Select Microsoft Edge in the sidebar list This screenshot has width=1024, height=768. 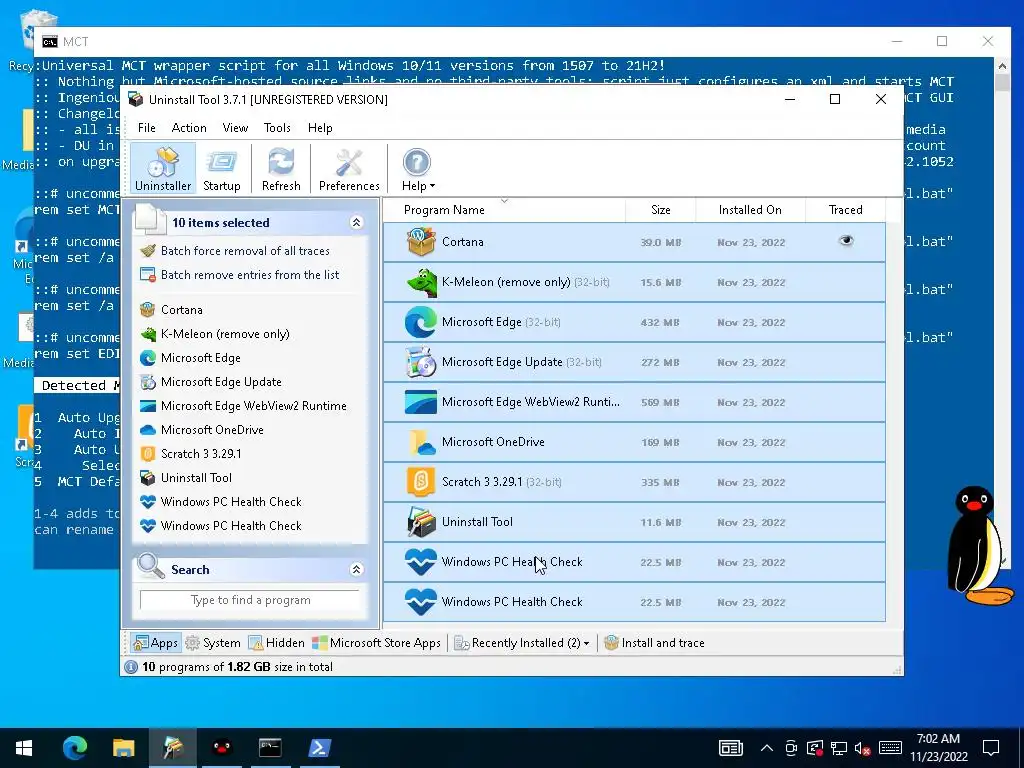[x=200, y=358]
